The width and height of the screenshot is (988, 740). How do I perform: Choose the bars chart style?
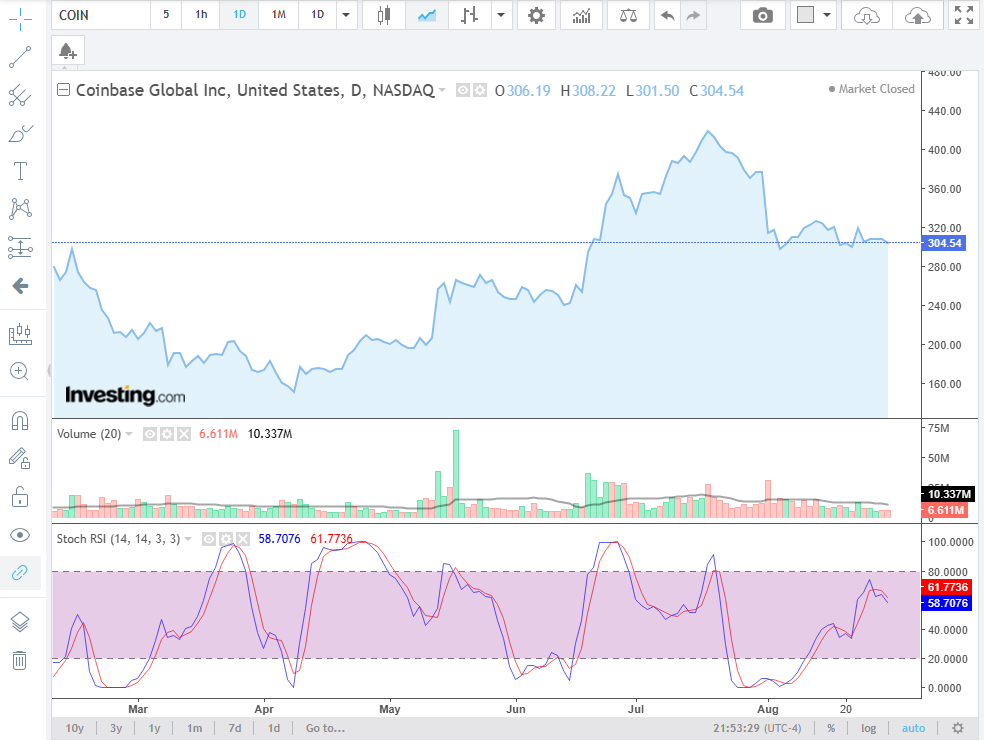coord(469,15)
